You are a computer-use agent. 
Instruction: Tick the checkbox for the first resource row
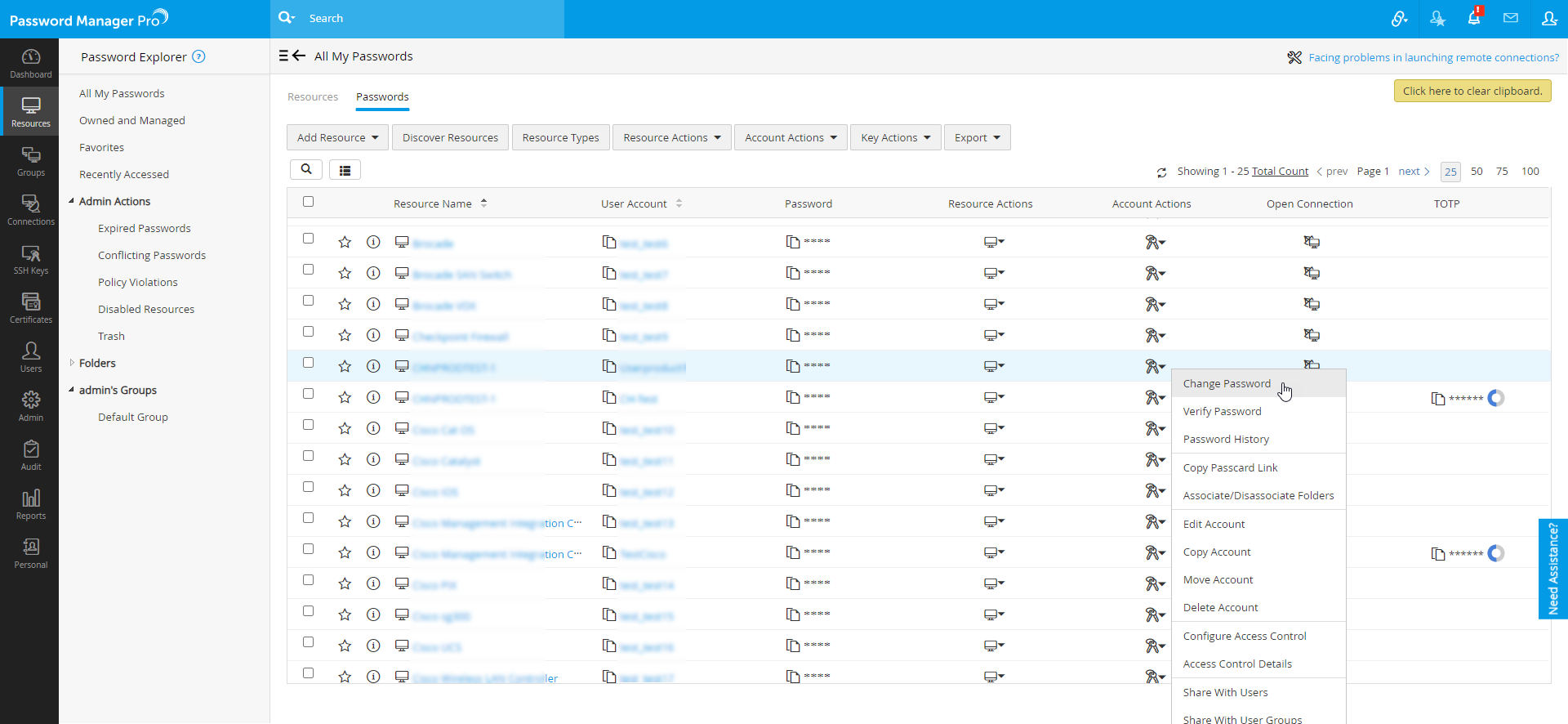(308, 239)
